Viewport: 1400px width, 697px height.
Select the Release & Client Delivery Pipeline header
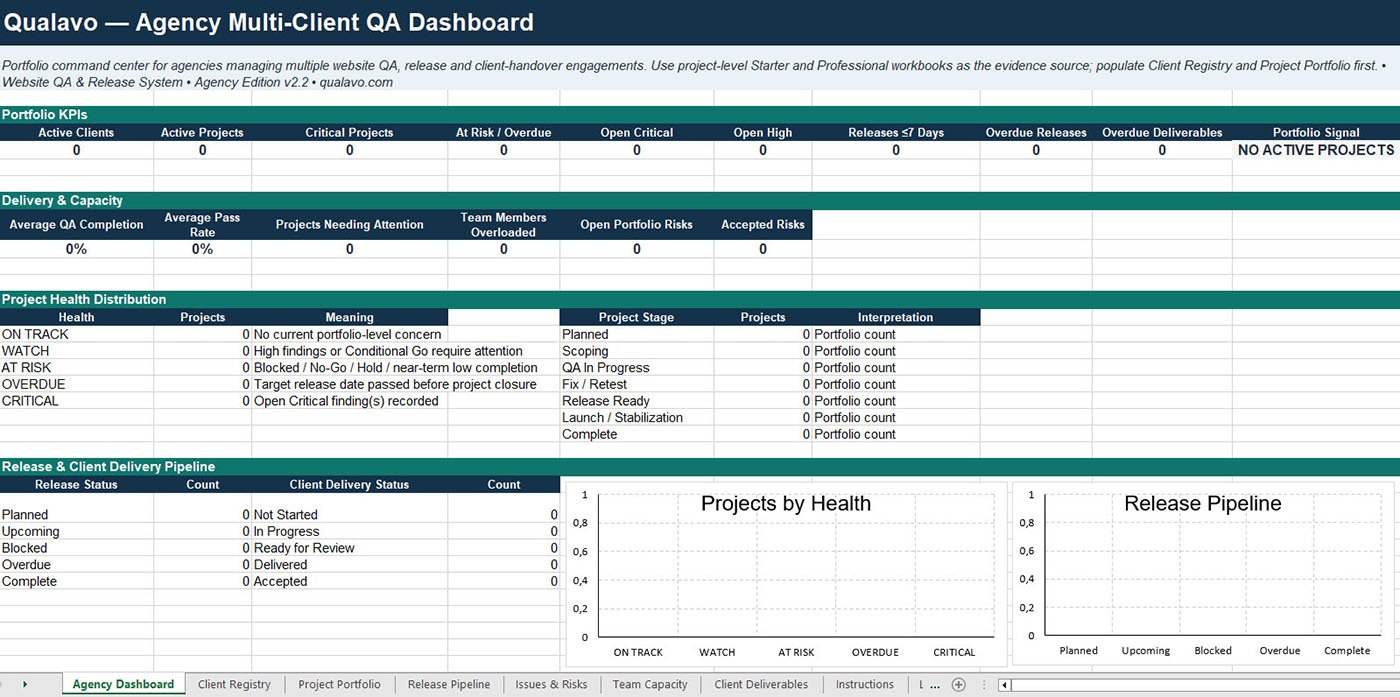(x=700, y=466)
